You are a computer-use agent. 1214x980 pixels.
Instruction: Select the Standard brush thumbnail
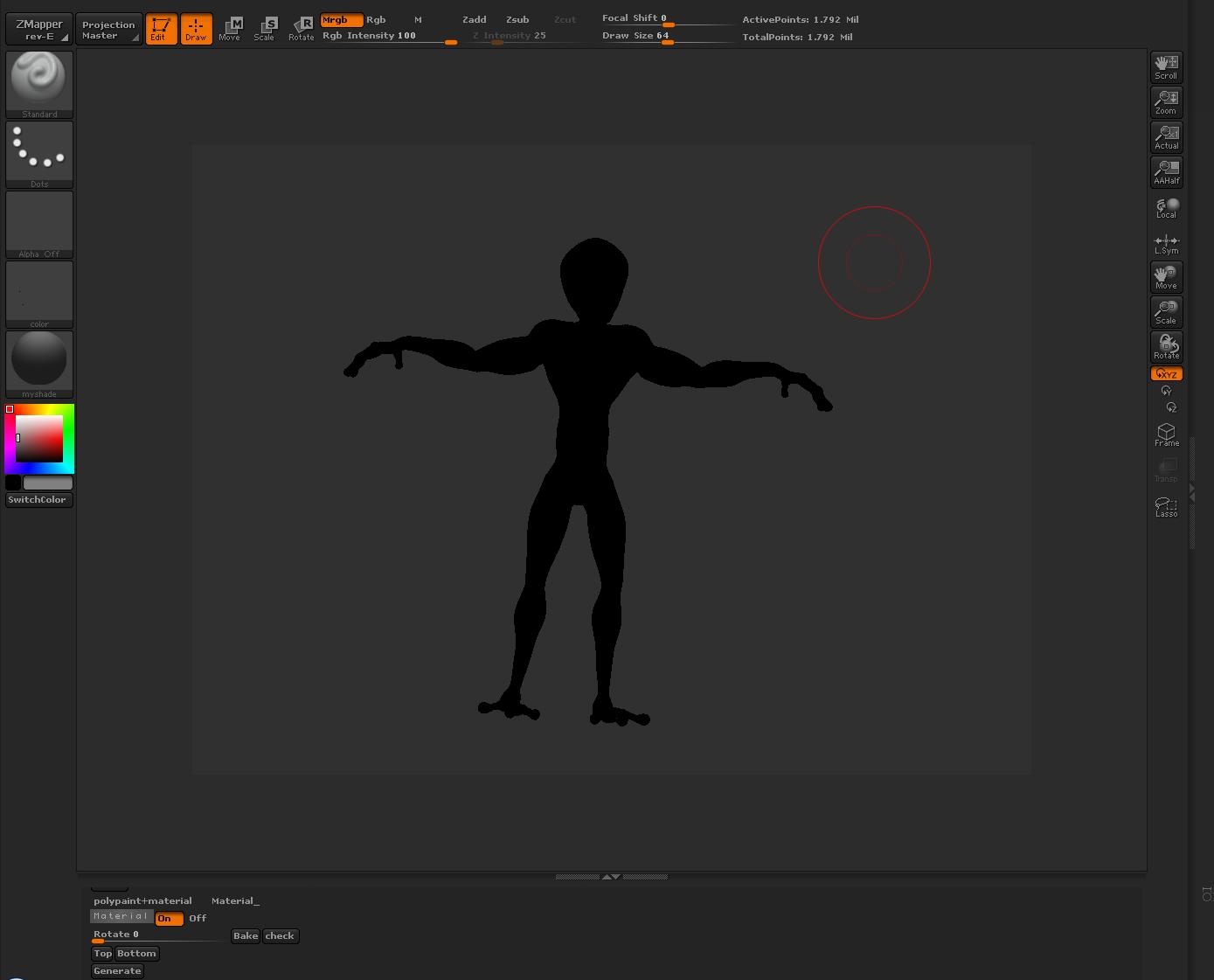(38, 83)
